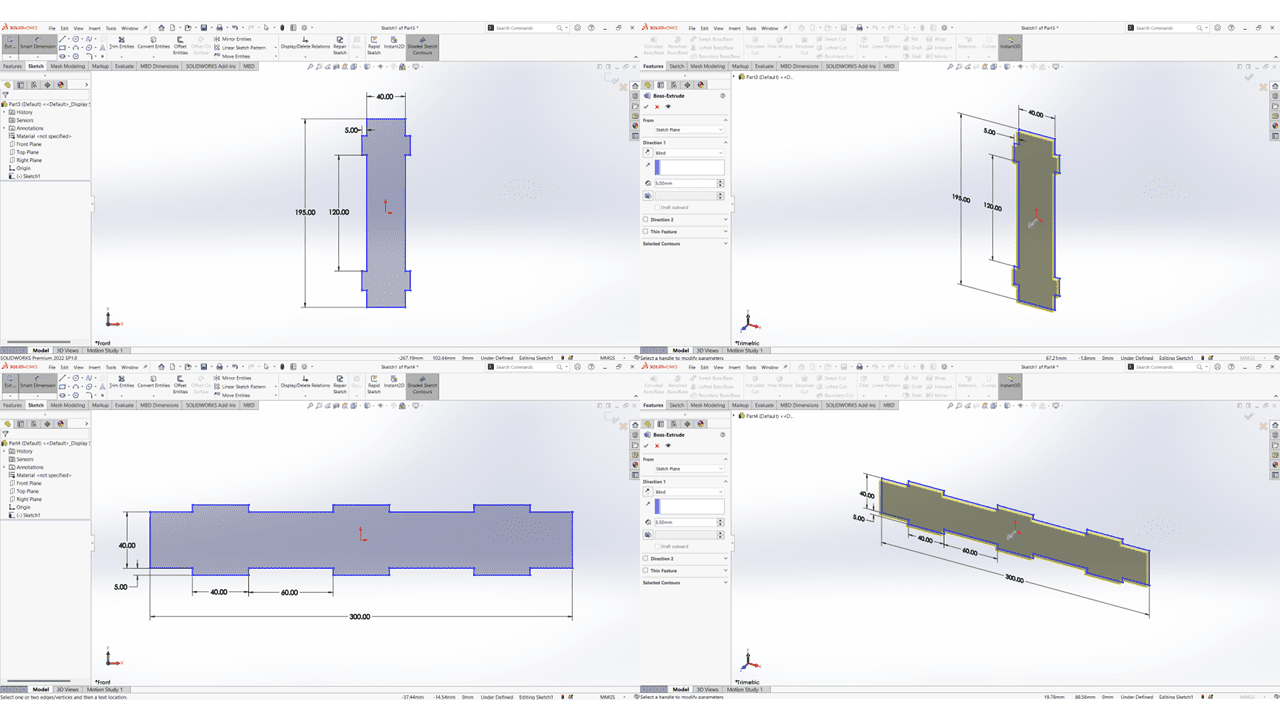Cancel Boss-Extrude with red X, Part4 window
The height and width of the screenshot is (720, 1280).
657,446
